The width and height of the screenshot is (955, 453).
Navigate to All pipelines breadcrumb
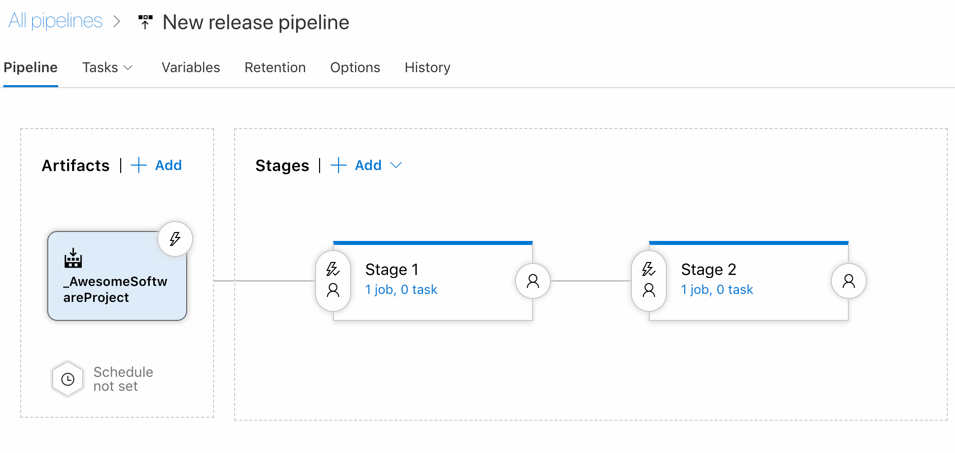[x=55, y=21]
